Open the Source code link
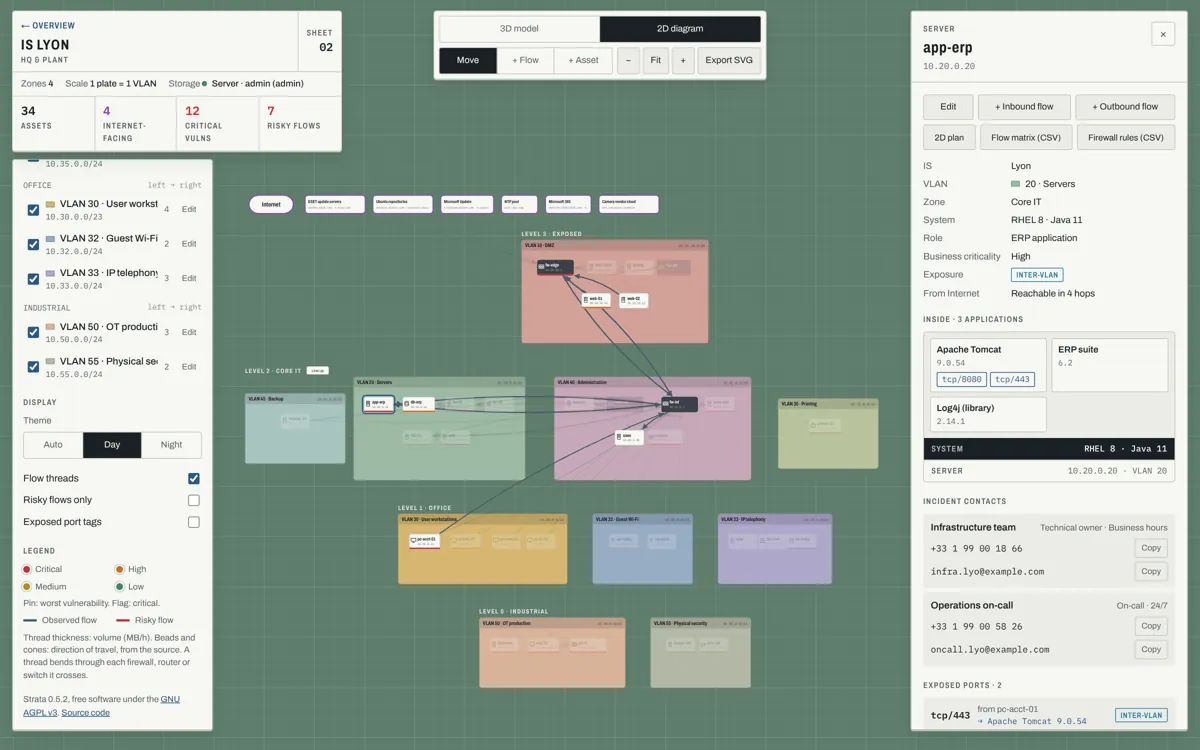Image resolution: width=1200 pixels, height=750 pixels. click(x=86, y=712)
